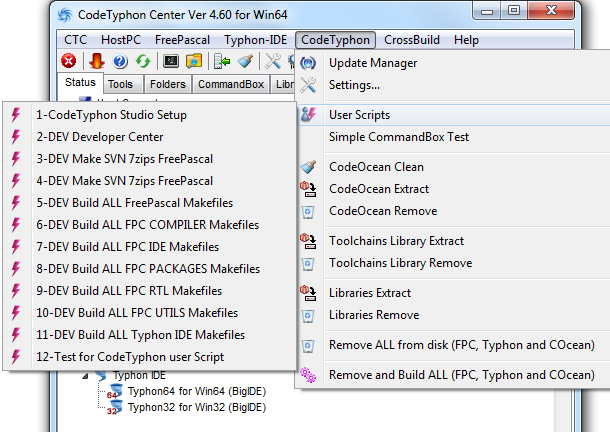610x432 pixels.
Task: Click the CodeOcean Remove recycle bin icon
Action: (308, 211)
